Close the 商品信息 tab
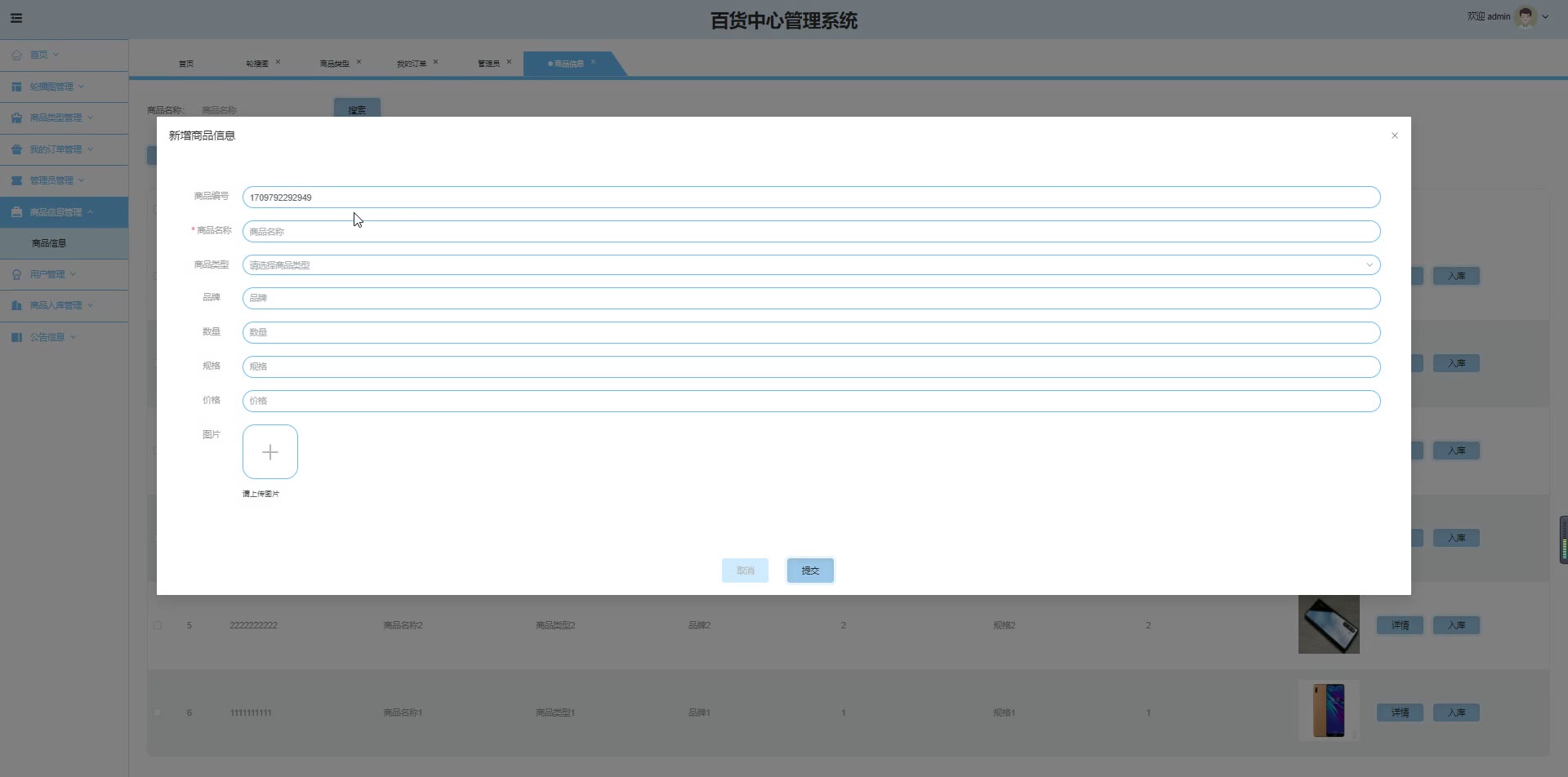This screenshot has height=777, width=1568. coord(593,62)
